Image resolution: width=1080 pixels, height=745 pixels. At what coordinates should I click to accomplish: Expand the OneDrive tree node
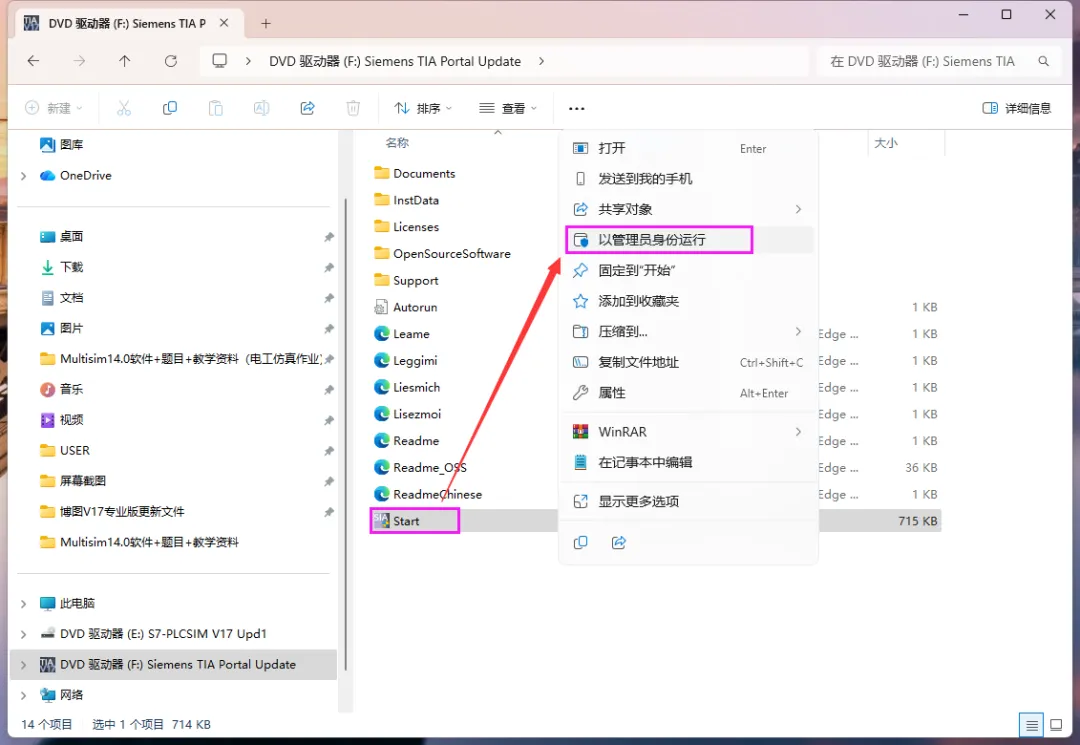click(x=23, y=176)
